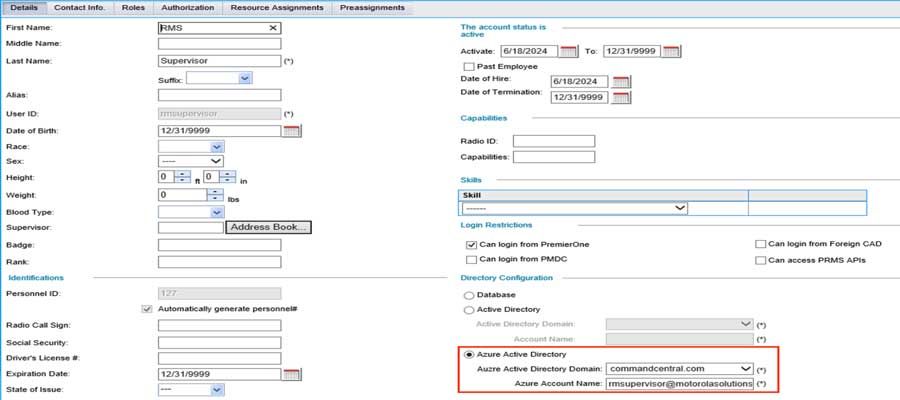
Task: Open calendar icon beside the To date
Action: 670,51
